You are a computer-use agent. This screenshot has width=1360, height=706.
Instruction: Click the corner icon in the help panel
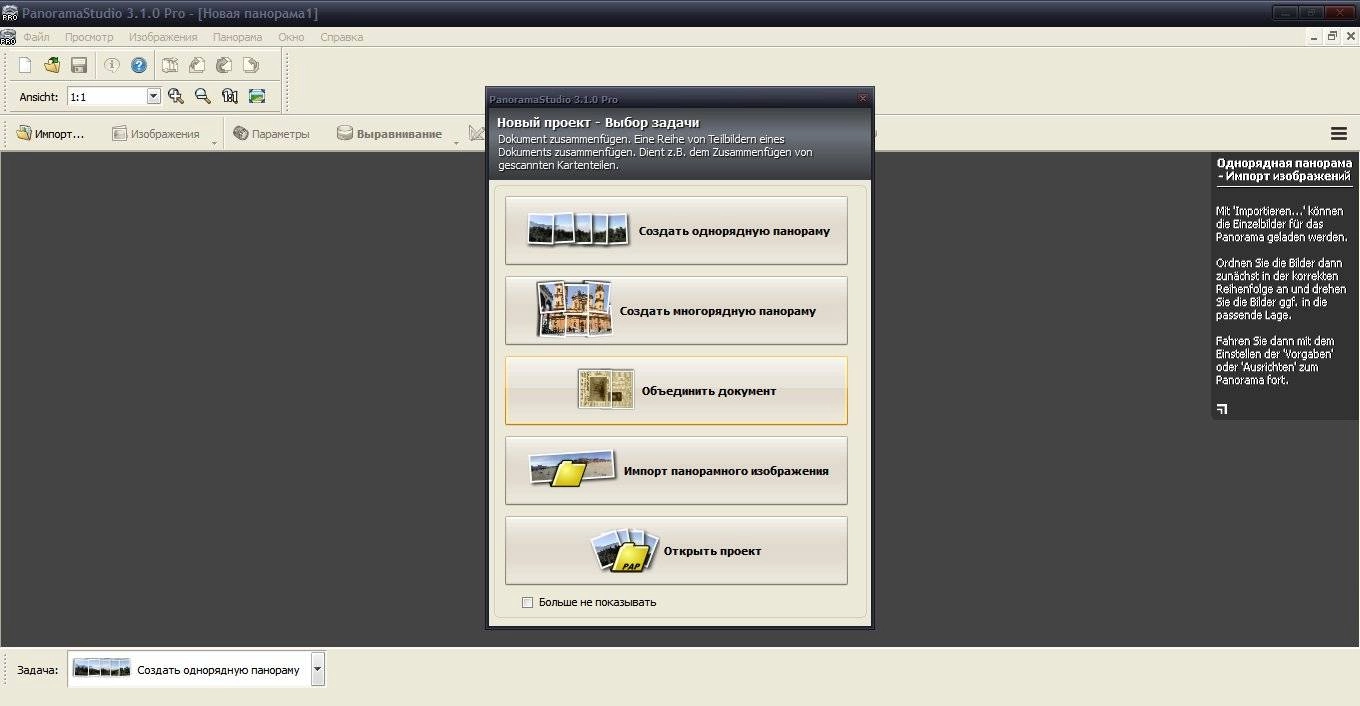coord(1221,408)
